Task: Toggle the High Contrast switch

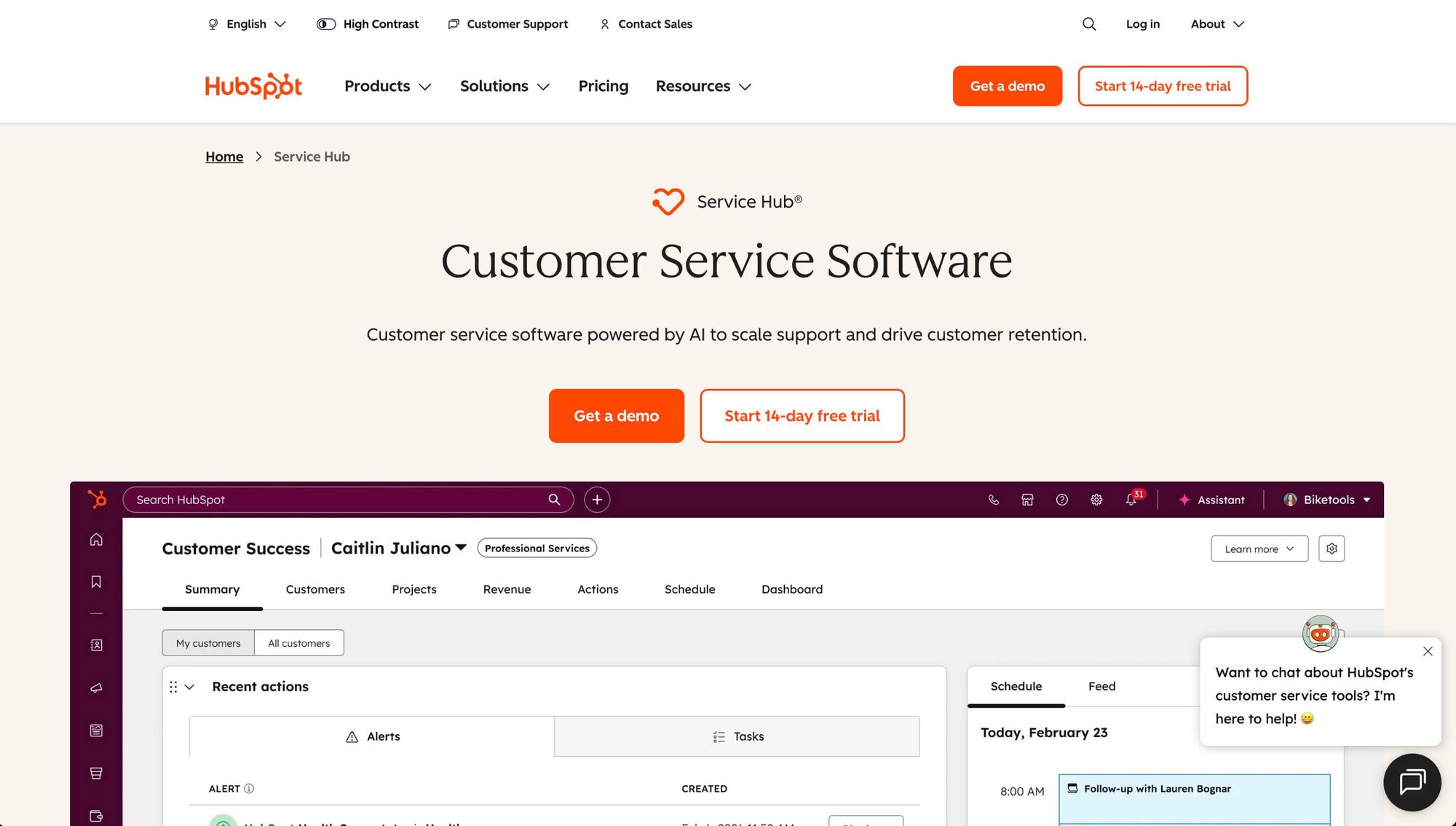Action: [x=326, y=24]
